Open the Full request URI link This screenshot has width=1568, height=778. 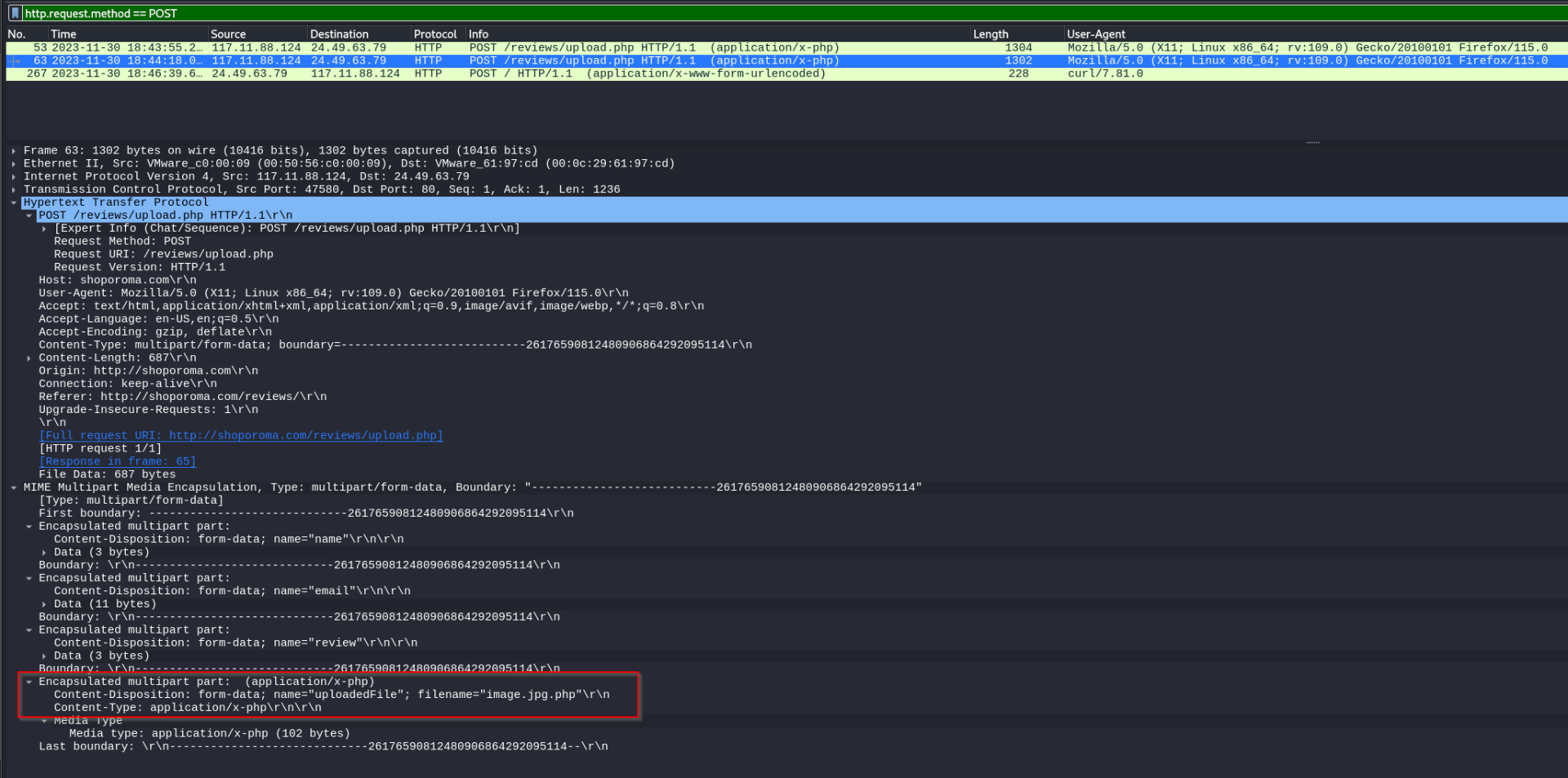click(241, 436)
